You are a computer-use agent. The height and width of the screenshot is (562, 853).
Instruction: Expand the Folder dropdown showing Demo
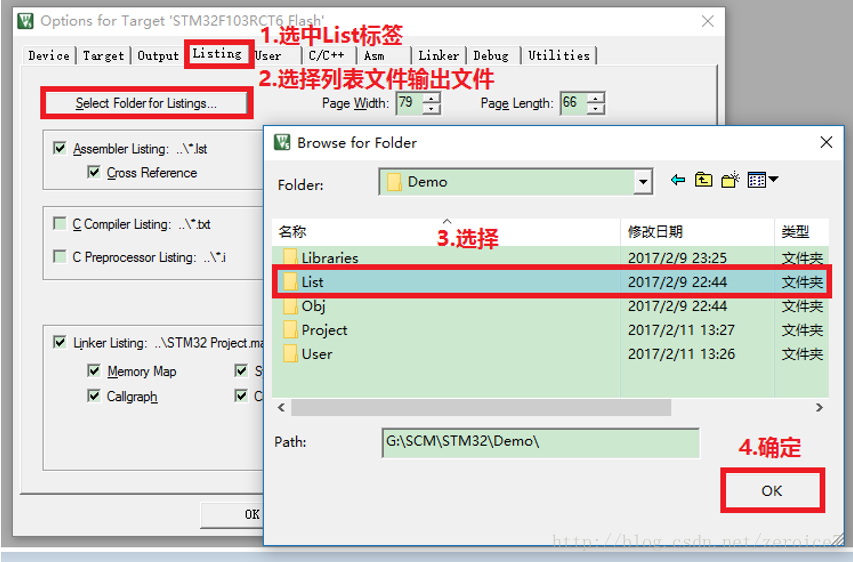point(643,182)
